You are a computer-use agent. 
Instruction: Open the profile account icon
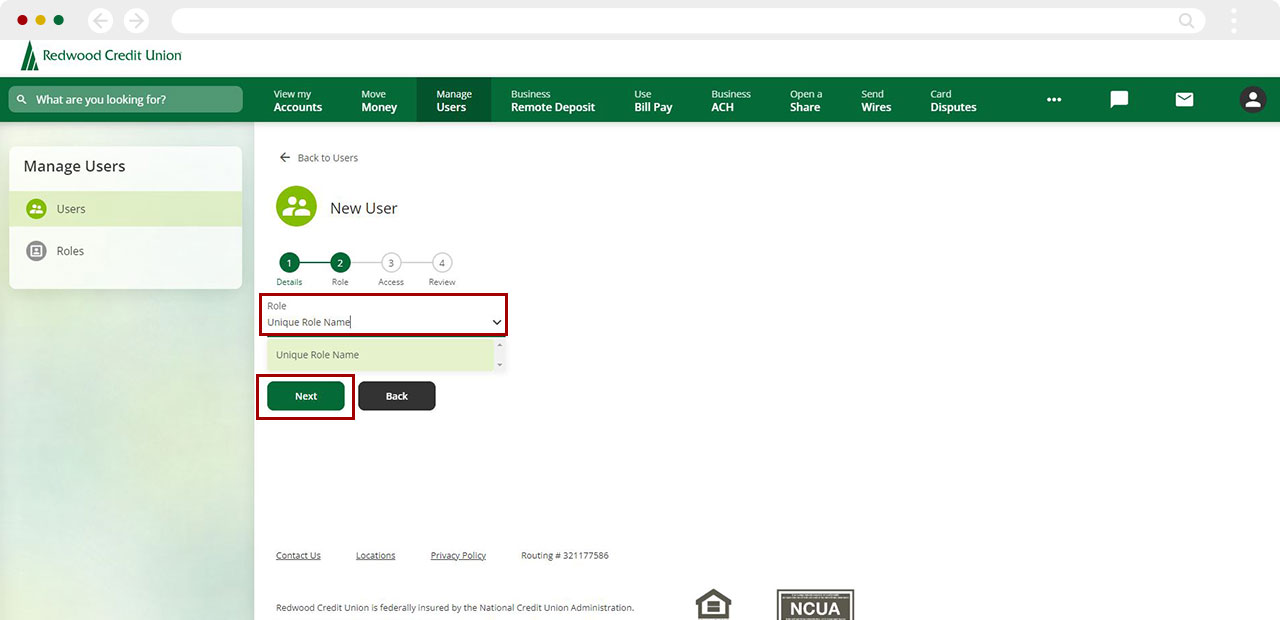[x=1253, y=100]
